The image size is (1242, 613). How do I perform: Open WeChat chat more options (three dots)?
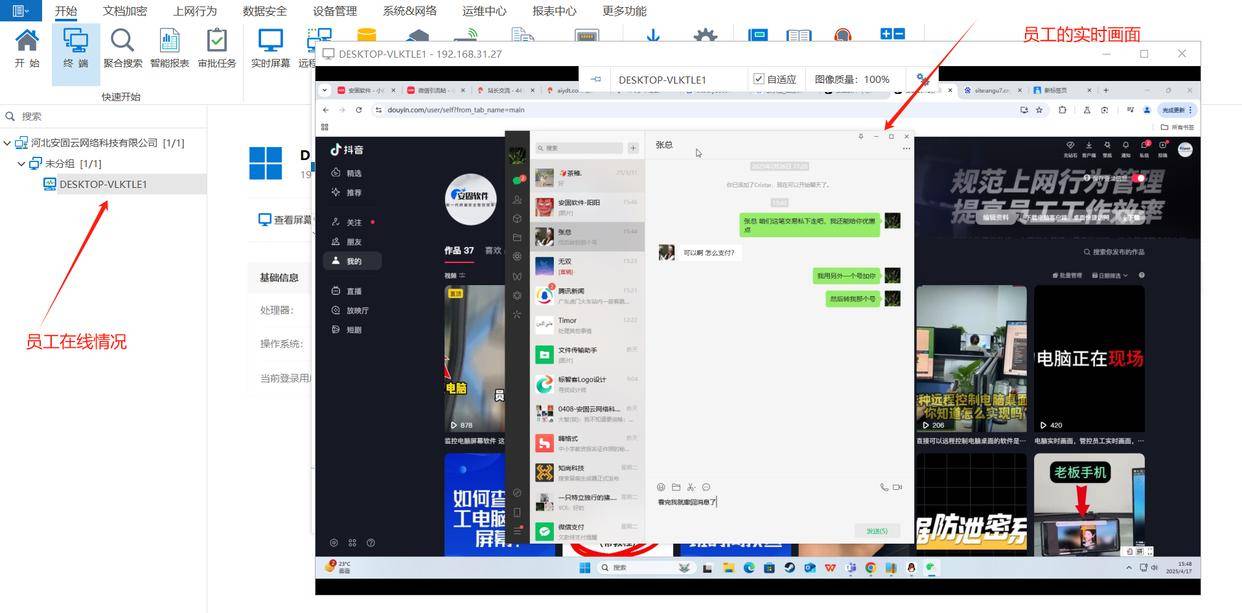[906, 148]
